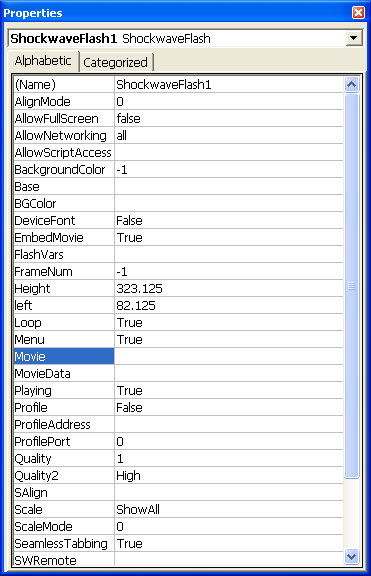Select the Profile property
The image size is (371, 576).
[x=64, y=407]
